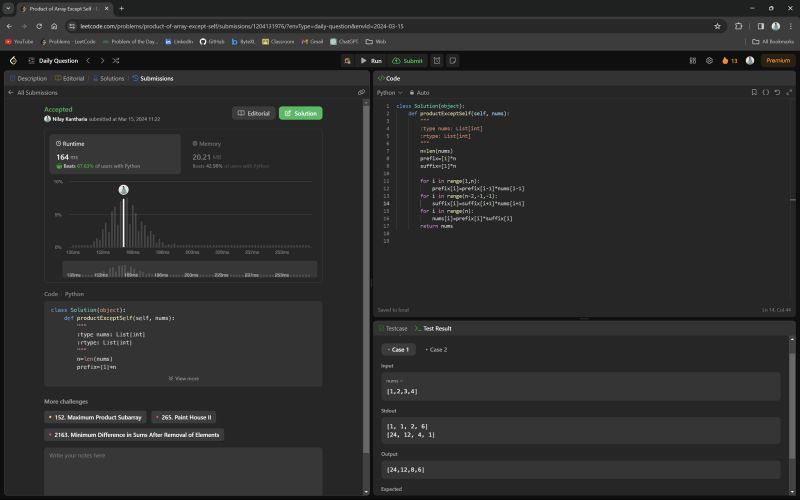Switch to the Solutions tab
The height and width of the screenshot is (500, 800).
click(109, 79)
